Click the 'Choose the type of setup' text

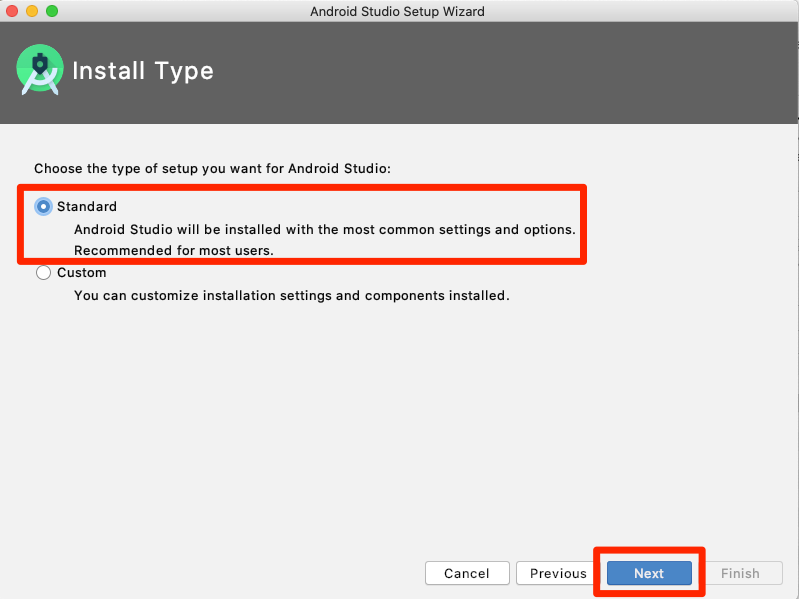coord(212,169)
